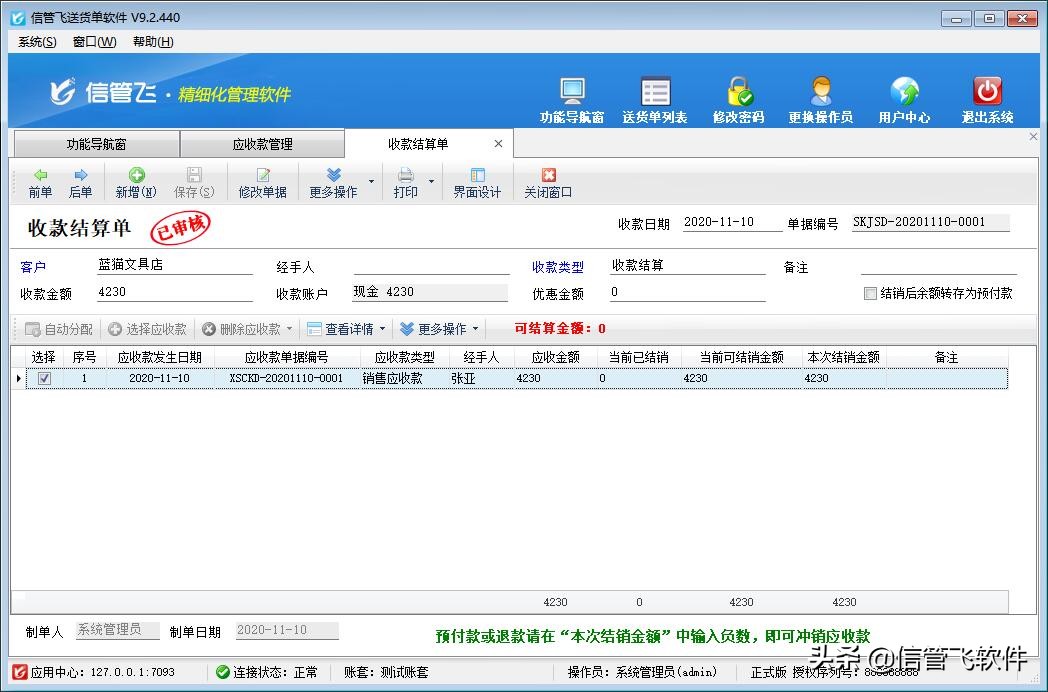Create a new record via 新增 icon
The width and height of the screenshot is (1048, 692).
point(135,182)
